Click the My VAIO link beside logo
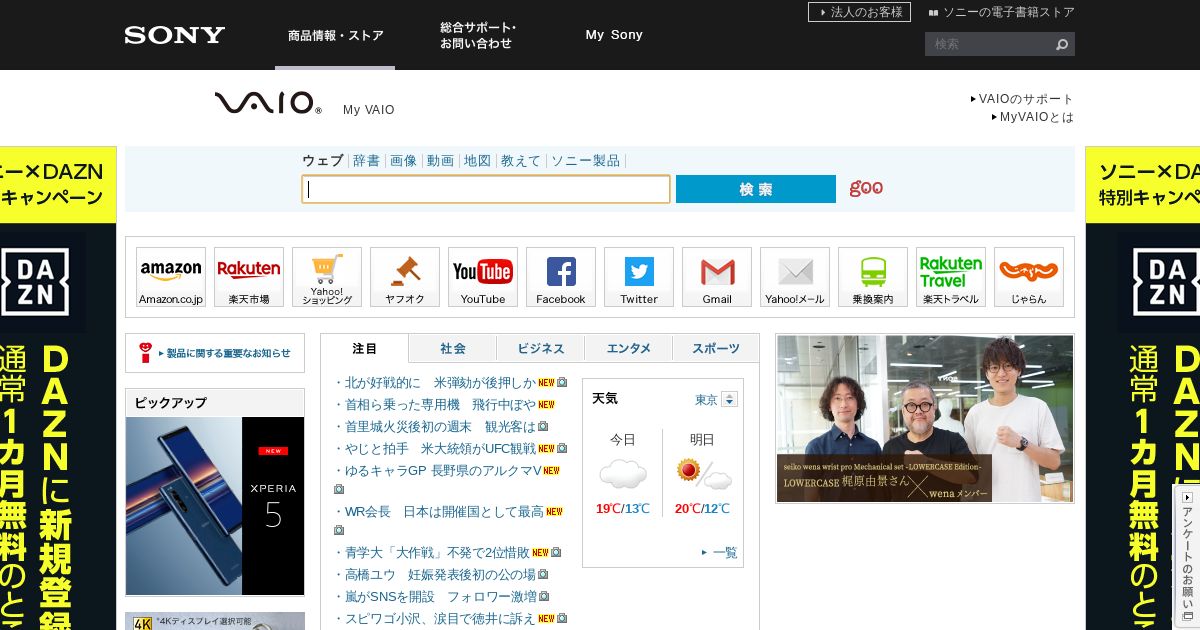This screenshot has height=630, width=1200. (369, 110)
